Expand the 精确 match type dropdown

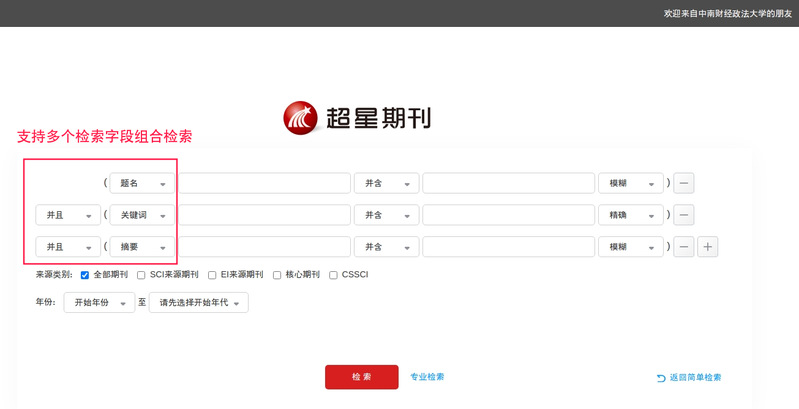630,215
